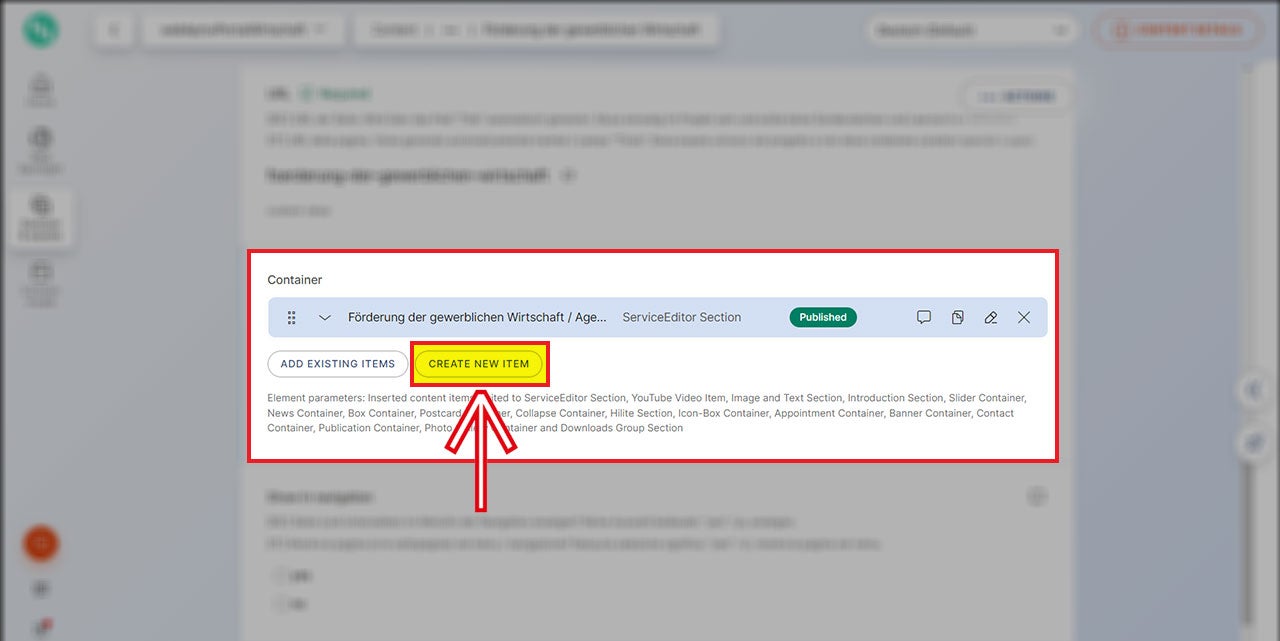Click the green Published status badge
Image resolution: width=1280 pixels, height=641 pixels.
click(823, 318)
